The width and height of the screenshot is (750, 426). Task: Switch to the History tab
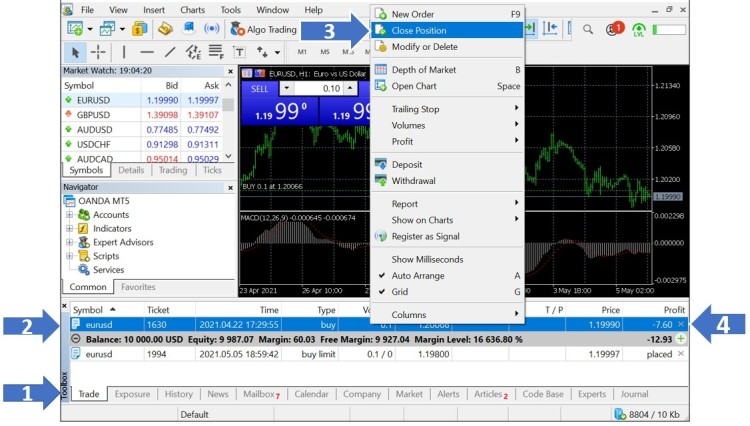[x=179, y=394]
